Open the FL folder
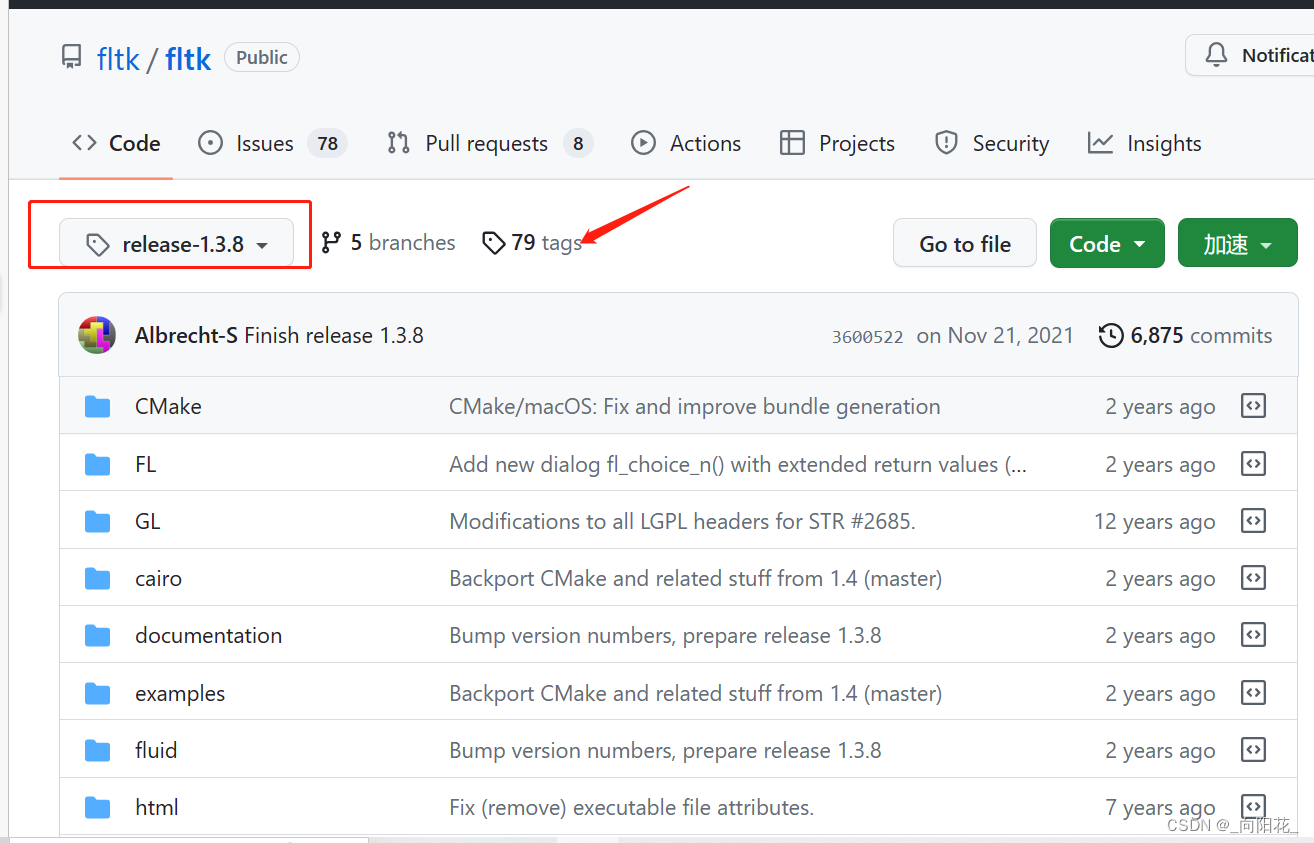The height and width of the screenshot is (843, 1314). pos(146,465)
